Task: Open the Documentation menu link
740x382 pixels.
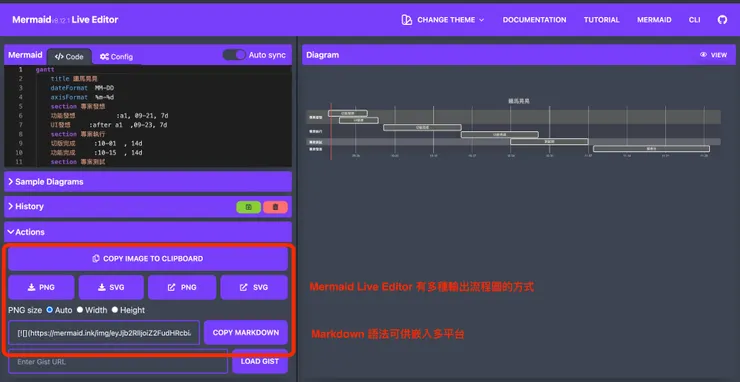Action: (x=534, y=20)
